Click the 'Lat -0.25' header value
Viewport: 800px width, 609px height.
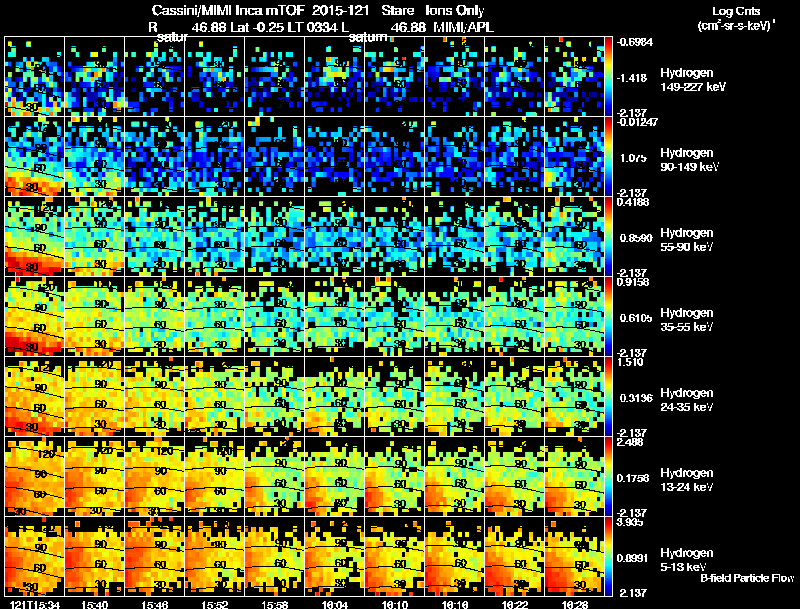[258, 27]
